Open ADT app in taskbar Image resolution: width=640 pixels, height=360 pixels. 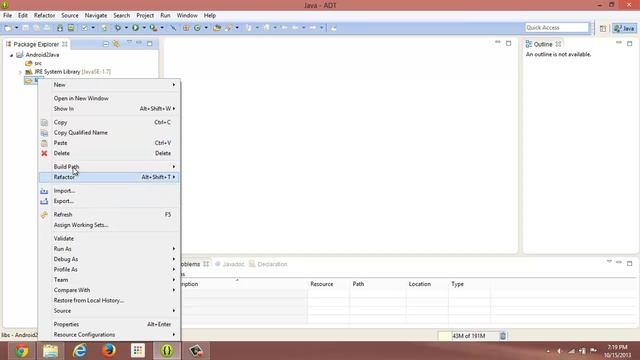(x=167, y=351)
